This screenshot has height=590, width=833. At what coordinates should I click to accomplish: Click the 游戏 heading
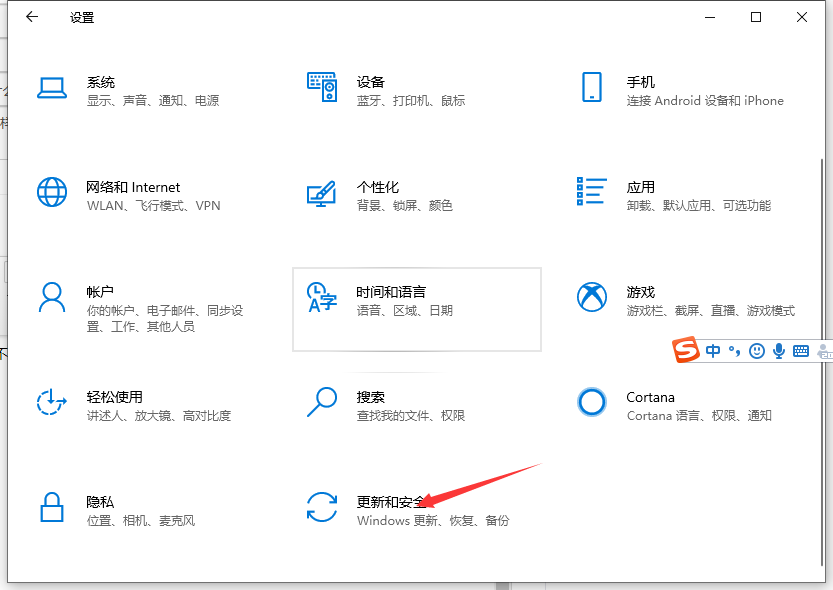point(640,292)
